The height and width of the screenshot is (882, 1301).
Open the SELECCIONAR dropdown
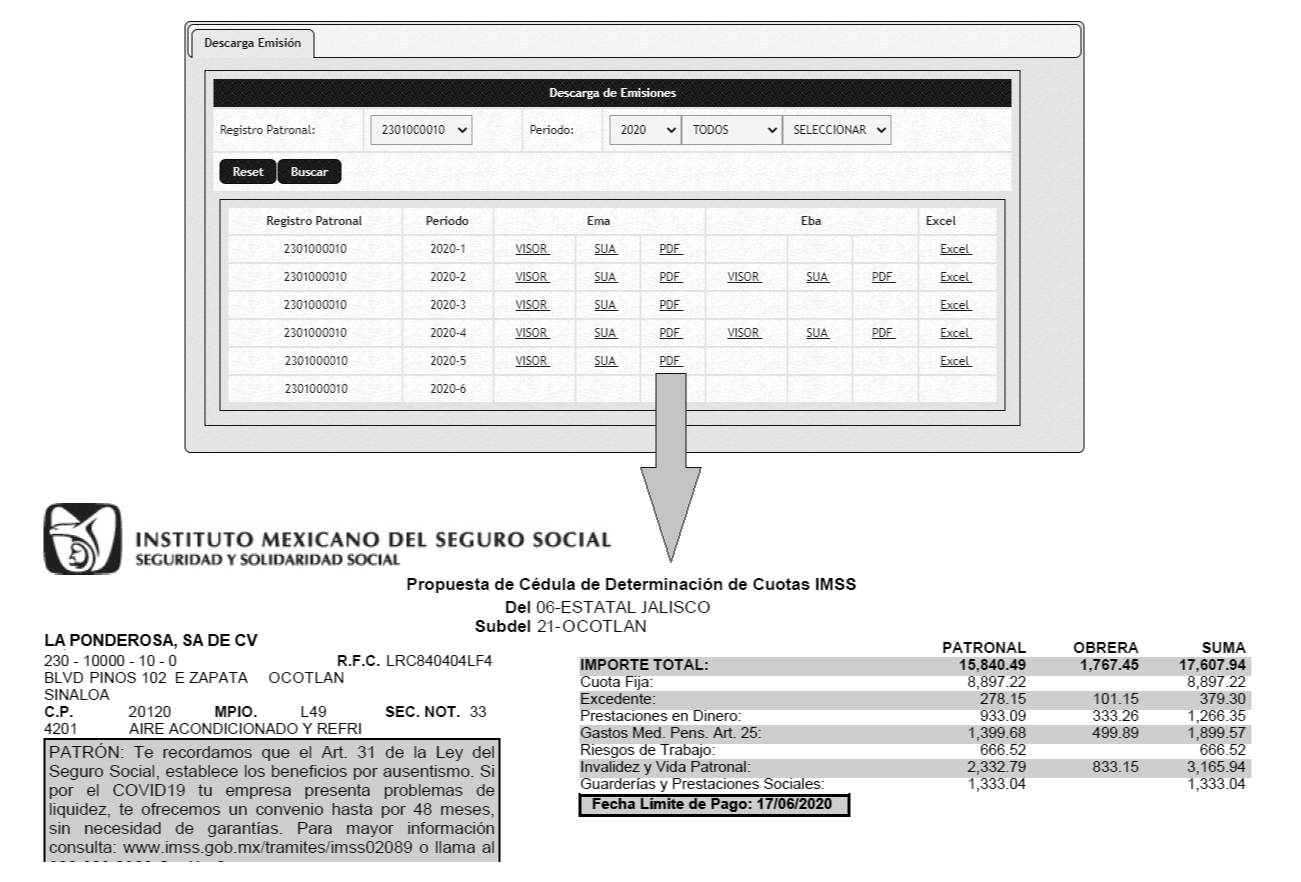[837, 130]
